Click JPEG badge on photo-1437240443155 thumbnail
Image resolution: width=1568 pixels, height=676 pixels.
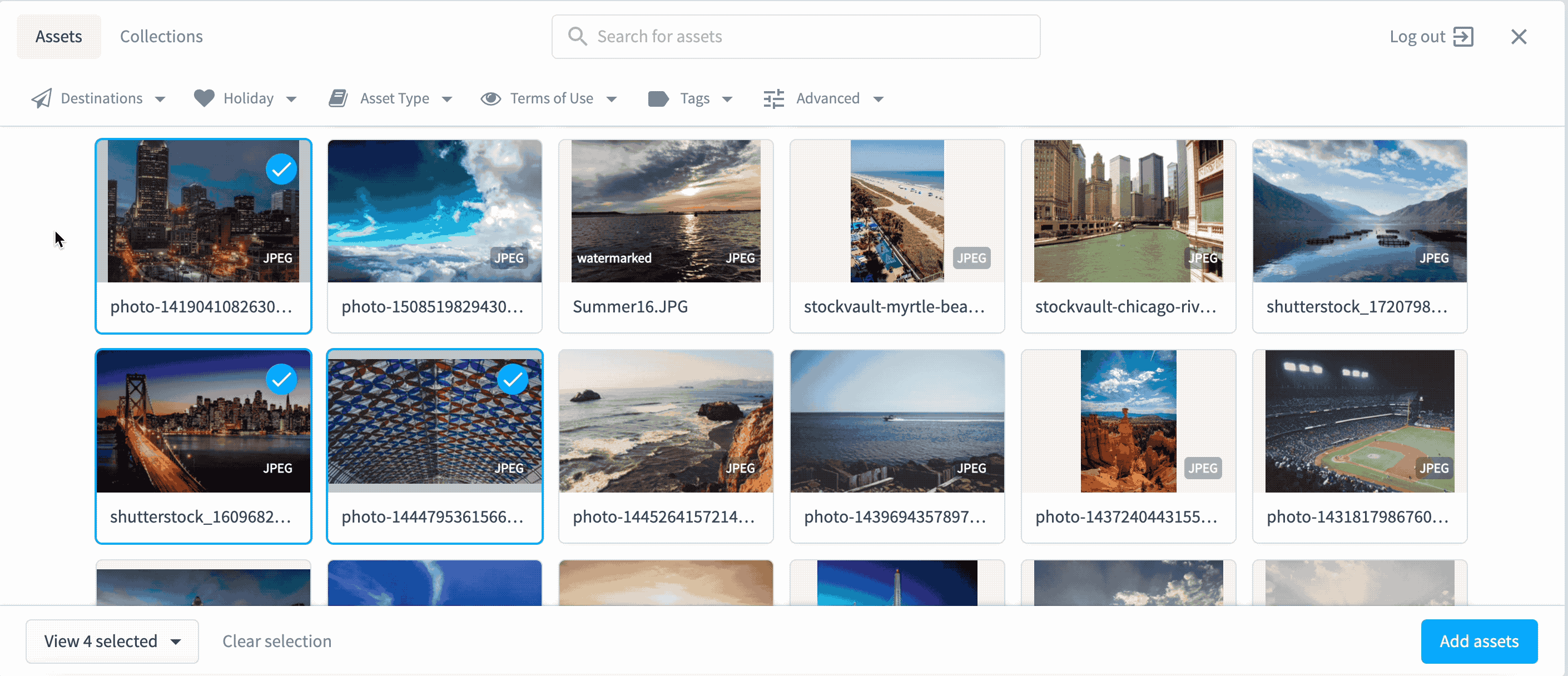tap(1202, 468)
